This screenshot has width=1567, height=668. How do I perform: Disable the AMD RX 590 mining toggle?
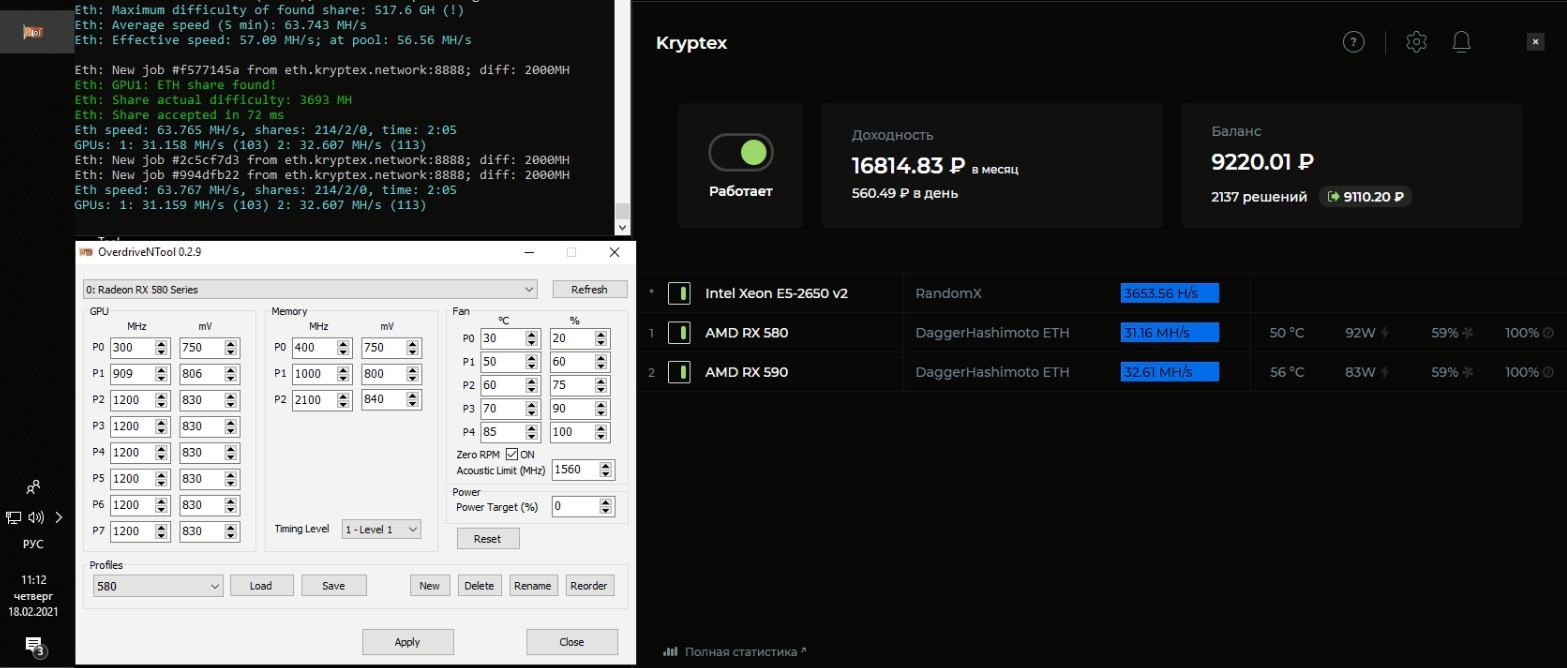tap(679, 372)
